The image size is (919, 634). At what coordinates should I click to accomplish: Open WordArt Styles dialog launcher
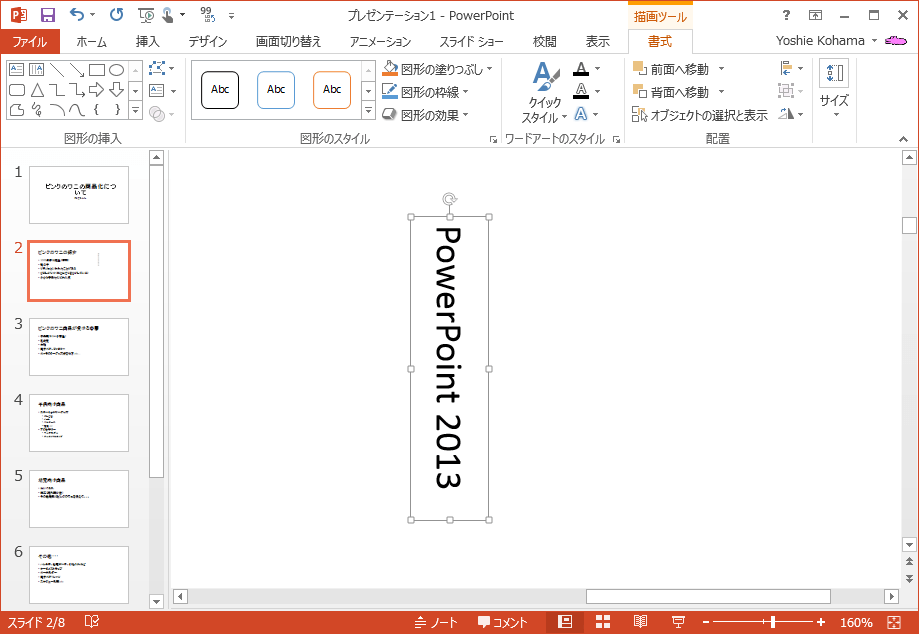pos(617,139)
